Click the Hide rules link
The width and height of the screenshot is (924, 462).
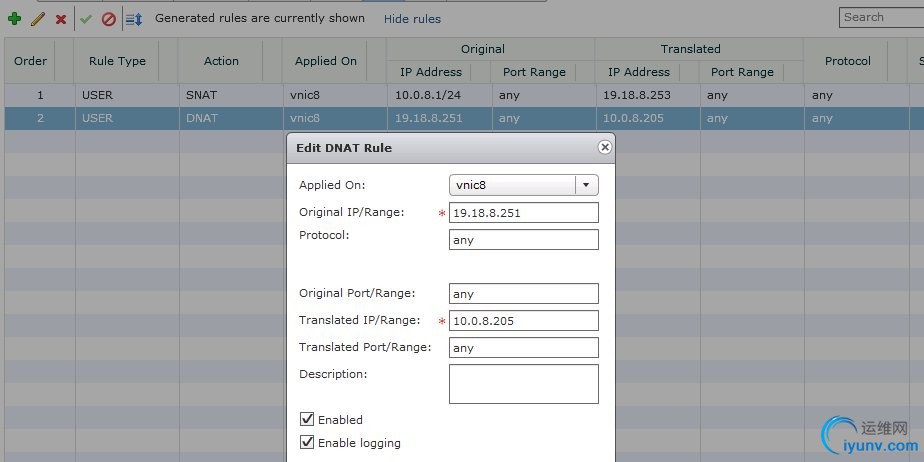coord(412,19)
